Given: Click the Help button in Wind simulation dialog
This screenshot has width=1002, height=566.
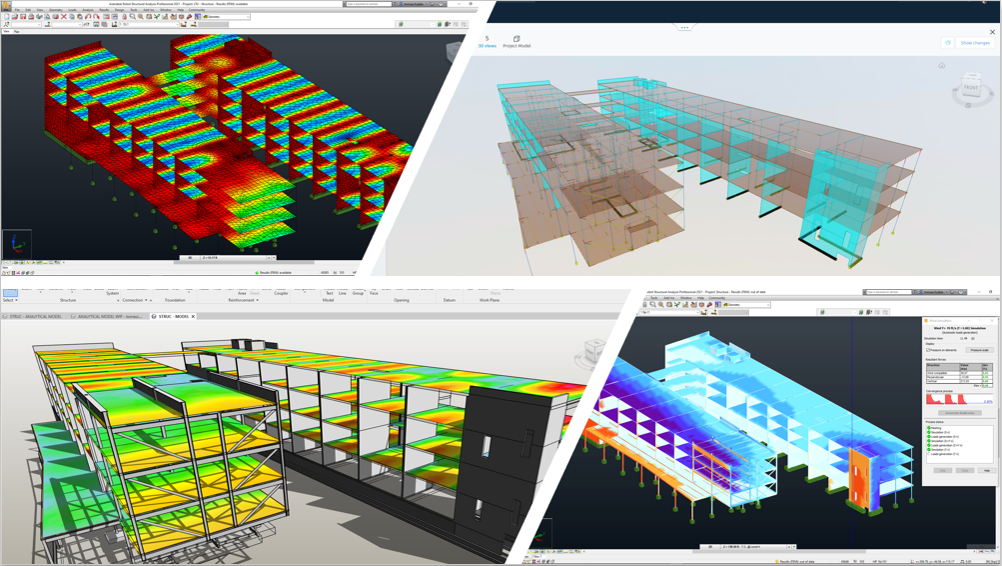Looking at the screenshot, I should [x=987, y=470].
